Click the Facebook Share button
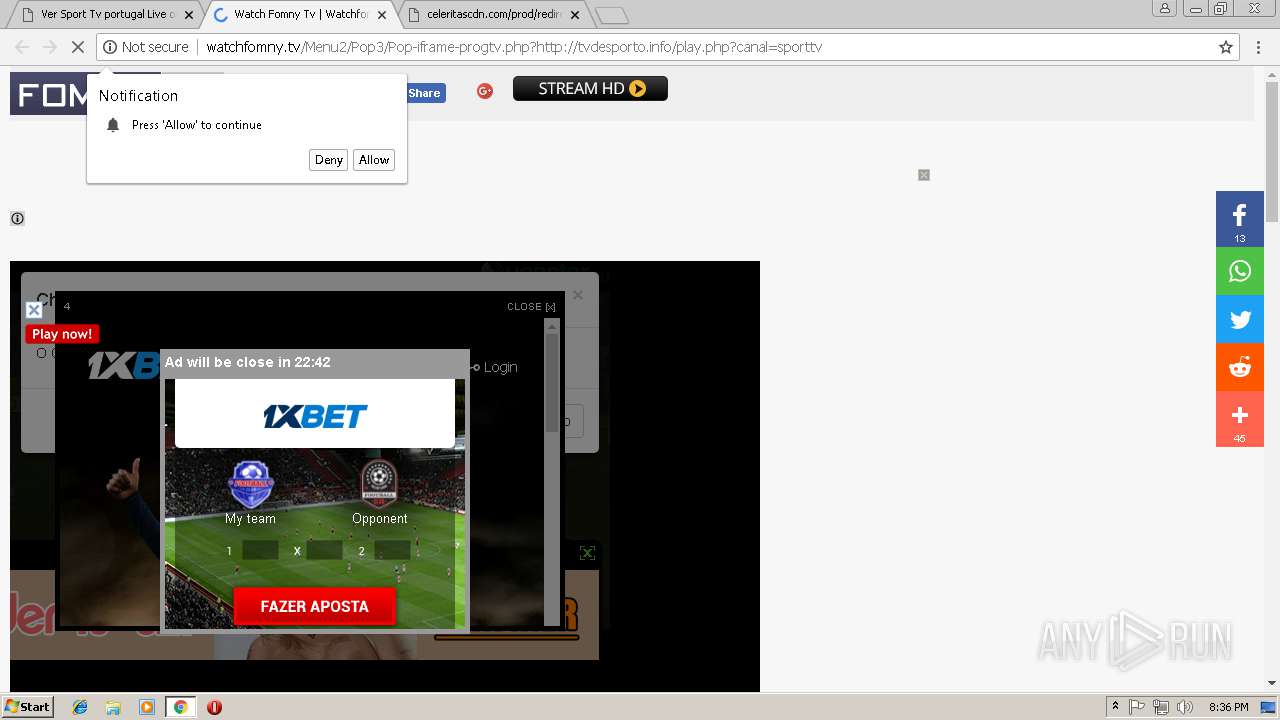 (424, 93)
